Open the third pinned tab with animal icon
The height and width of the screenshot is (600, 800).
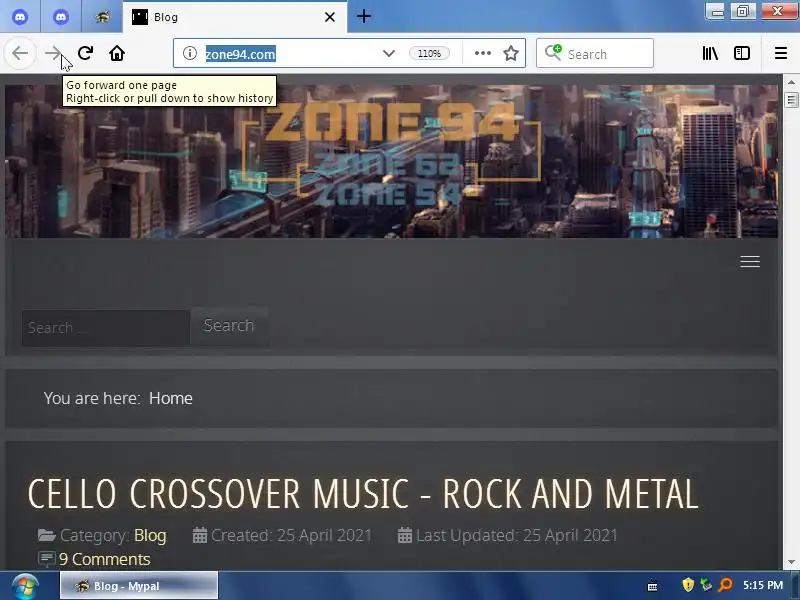pyautogui.click(x=102, y=17)
